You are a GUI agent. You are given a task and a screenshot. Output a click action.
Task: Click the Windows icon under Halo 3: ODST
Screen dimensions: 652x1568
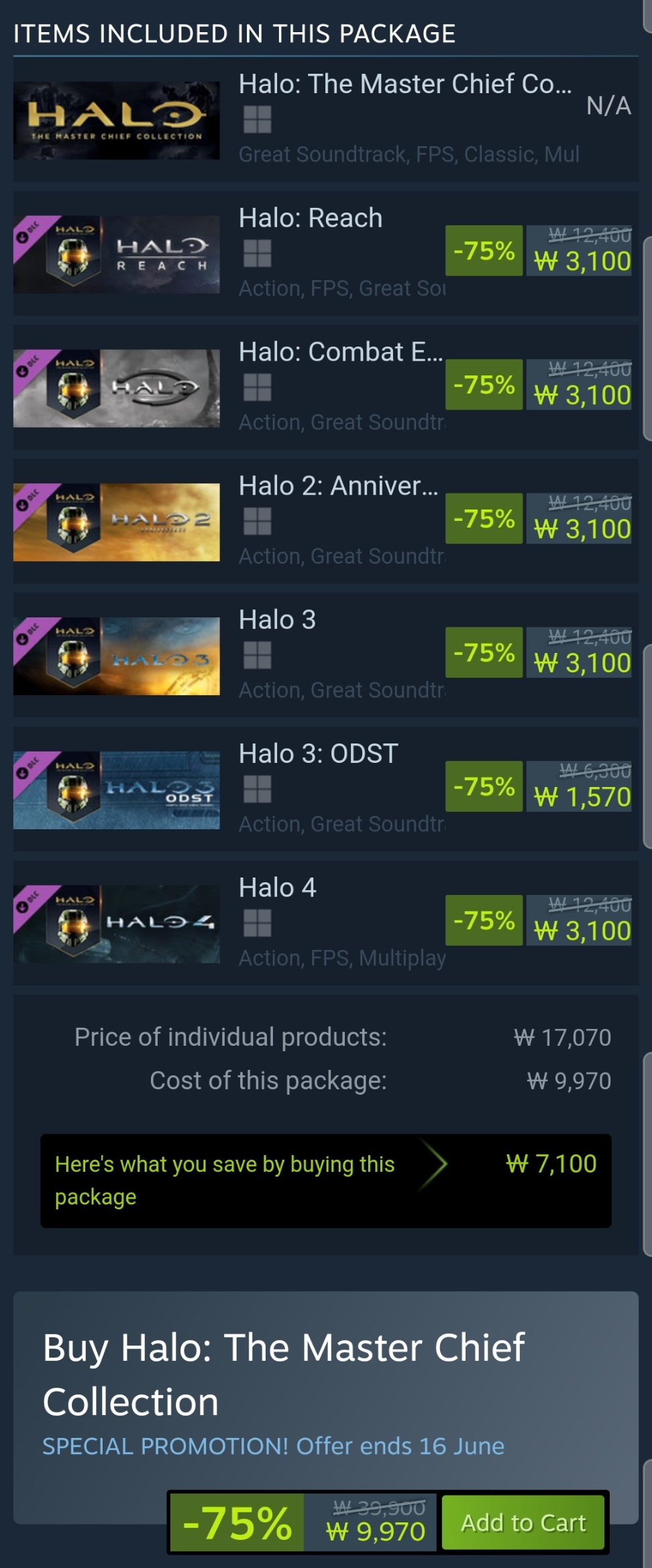pyautogui.click(x=257, y=789)
